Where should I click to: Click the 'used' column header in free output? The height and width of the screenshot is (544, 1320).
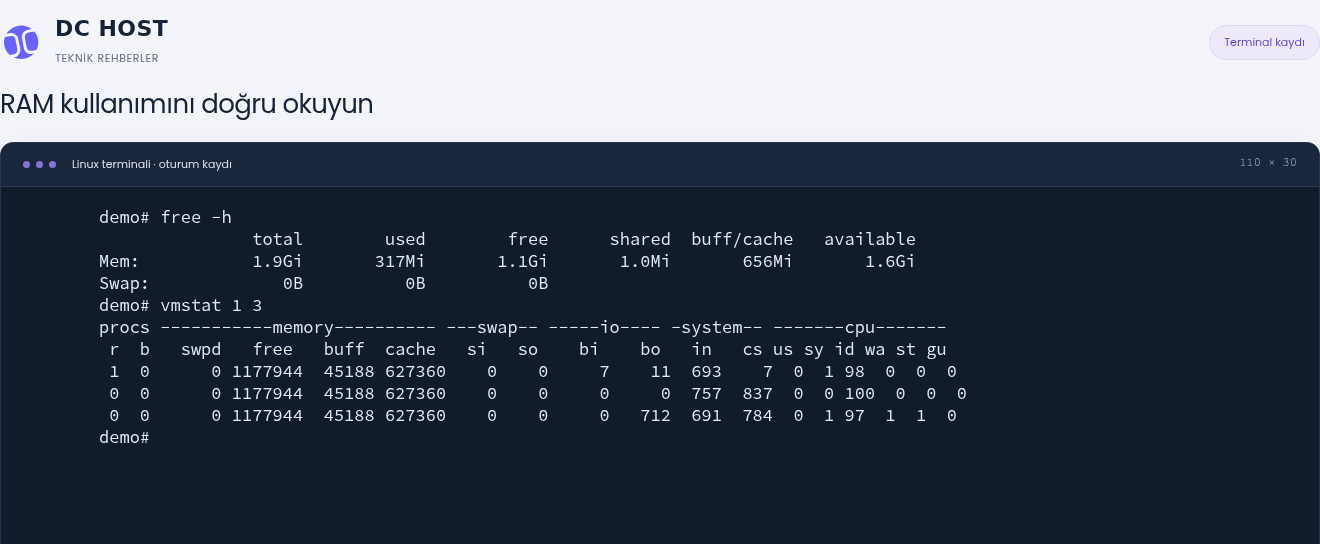[406, 239]
